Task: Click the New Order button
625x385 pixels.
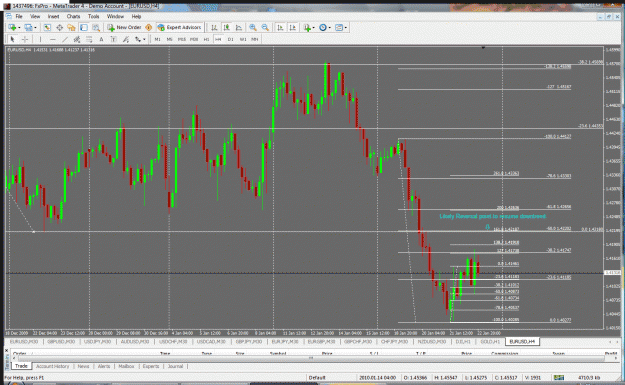Action: 124,28
